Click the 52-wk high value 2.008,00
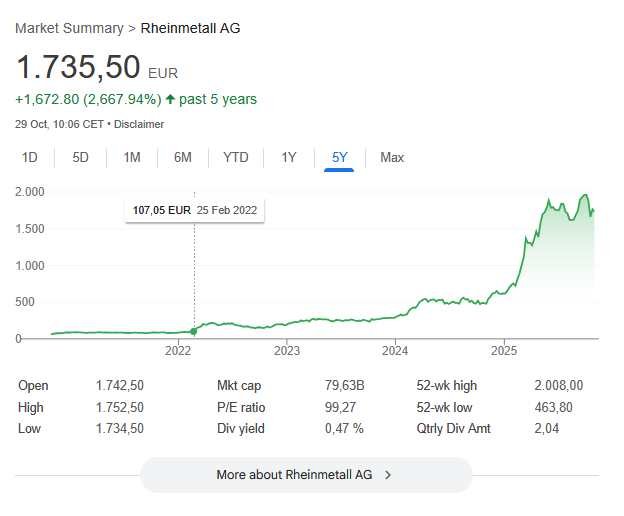This screenshot has width=624, height=516. pos(558,386)
